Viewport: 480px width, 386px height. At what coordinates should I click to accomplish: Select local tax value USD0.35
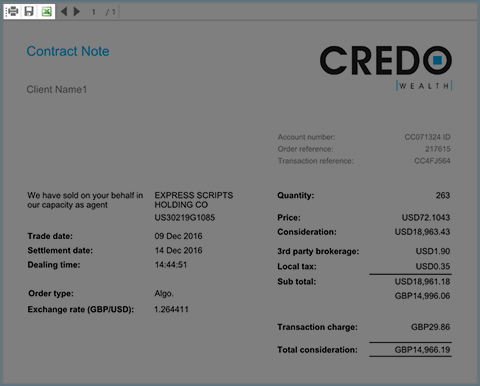pos(433,267)
